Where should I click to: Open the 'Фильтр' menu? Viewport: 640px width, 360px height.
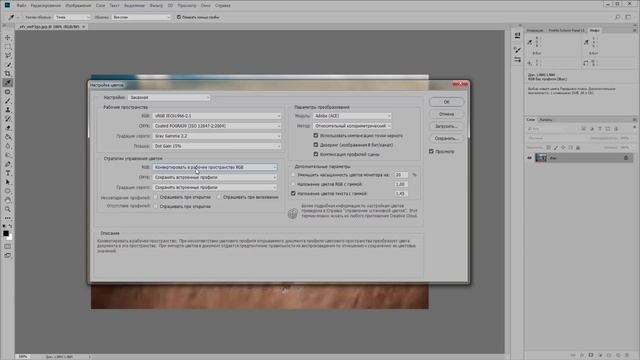[156, 6]
